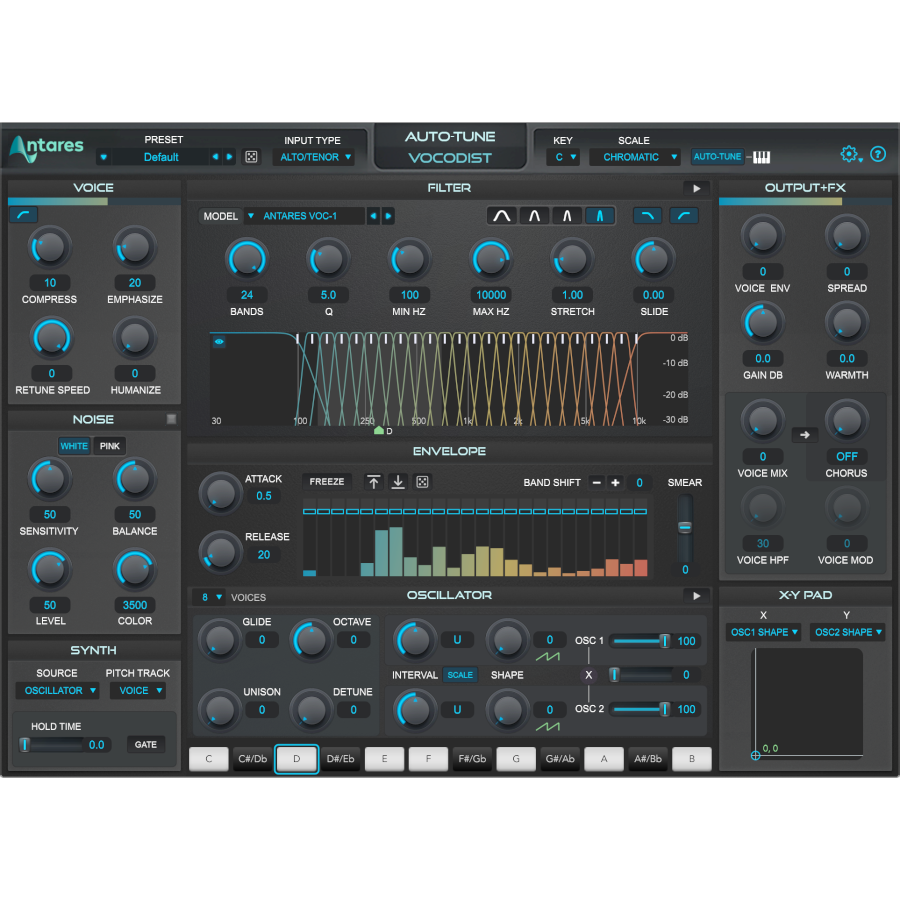900x900 pixels.
Task: Toggle the filter high-pass shape icon
Action: click(x=684, y=216)
